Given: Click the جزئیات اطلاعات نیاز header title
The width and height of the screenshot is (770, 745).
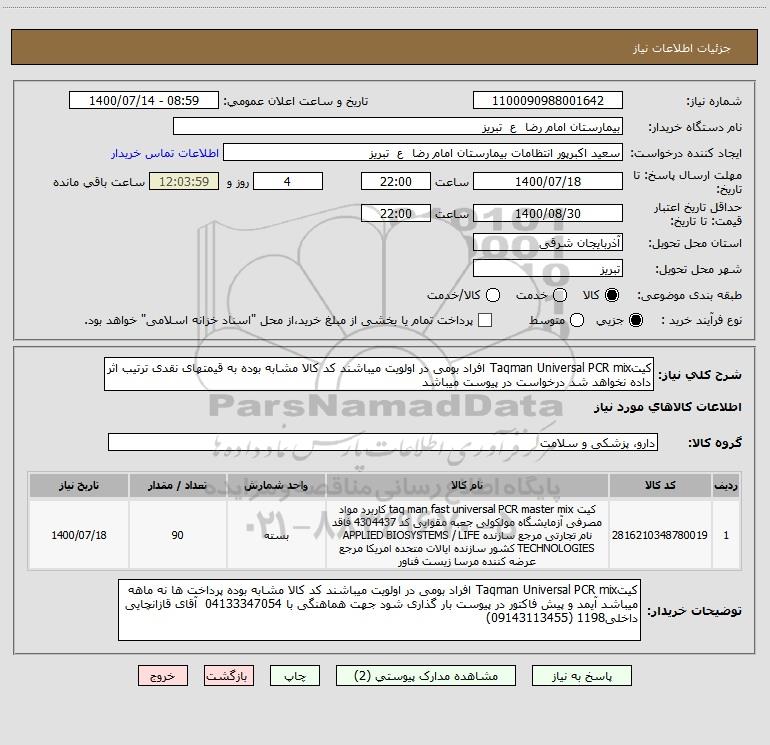Looking at the screenshot, I should 682,48.
